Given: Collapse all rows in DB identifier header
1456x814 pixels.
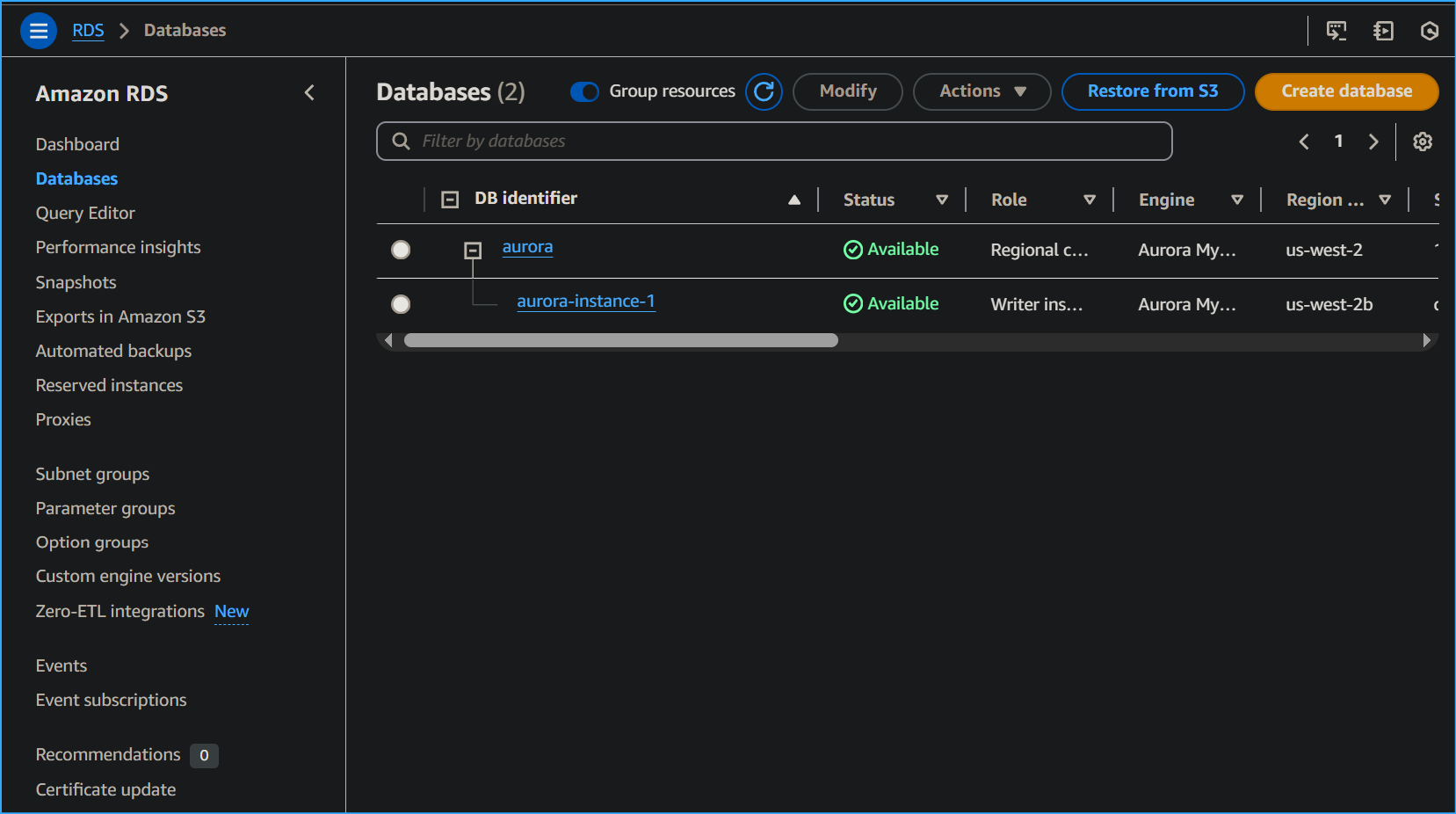Looking at the screenshot, I should coord(450,200).
